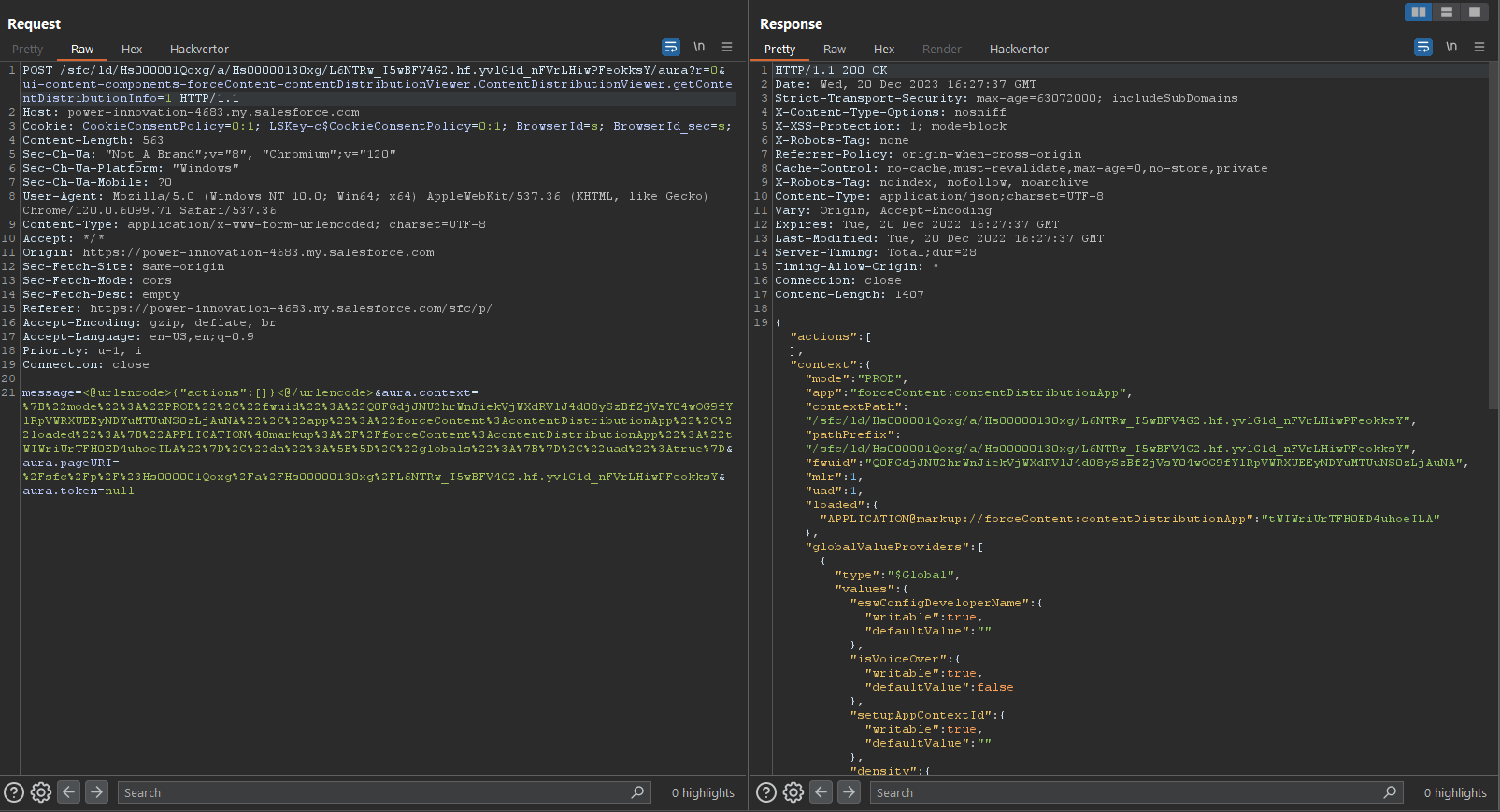This screenshot has height=812, width=1500.
Task: Click the 'Host:' header line in Request
Action: click(191, 112)
